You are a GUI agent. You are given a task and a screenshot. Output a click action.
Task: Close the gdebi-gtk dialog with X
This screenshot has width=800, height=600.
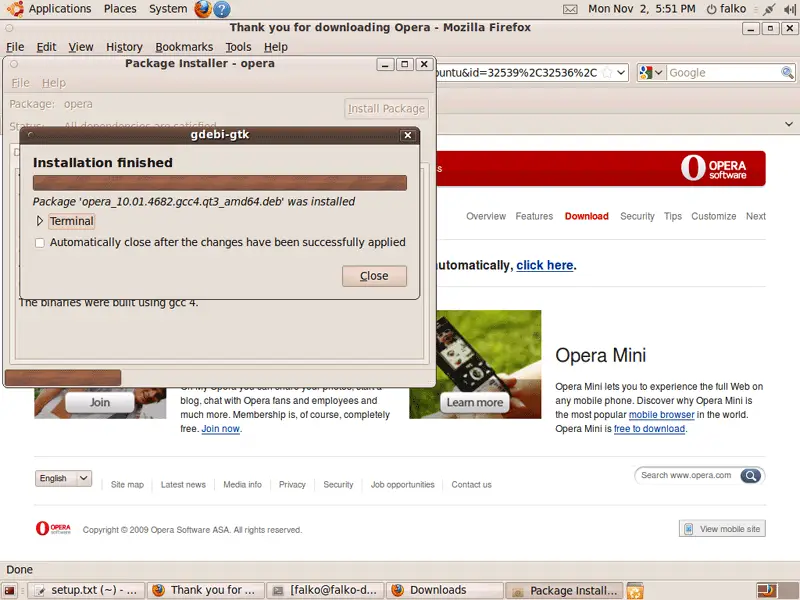pyautogui.click(x=408, y=135)
